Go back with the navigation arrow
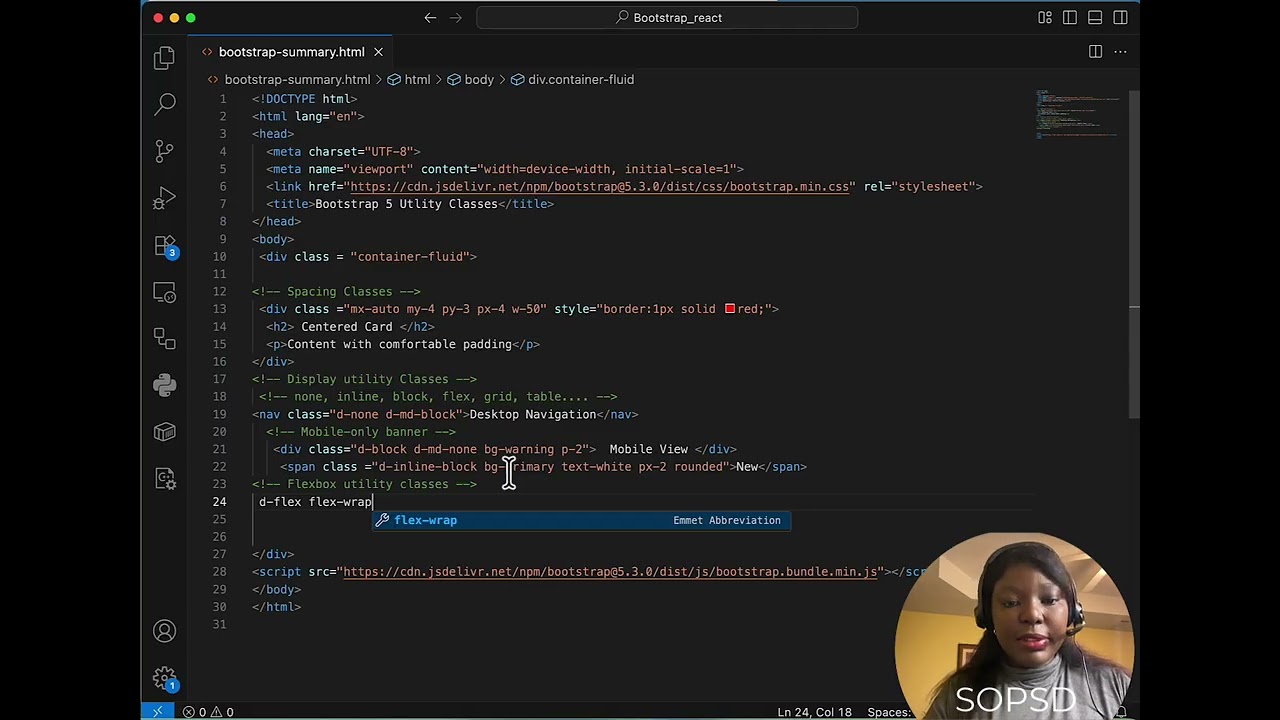 tap(430, 17)
